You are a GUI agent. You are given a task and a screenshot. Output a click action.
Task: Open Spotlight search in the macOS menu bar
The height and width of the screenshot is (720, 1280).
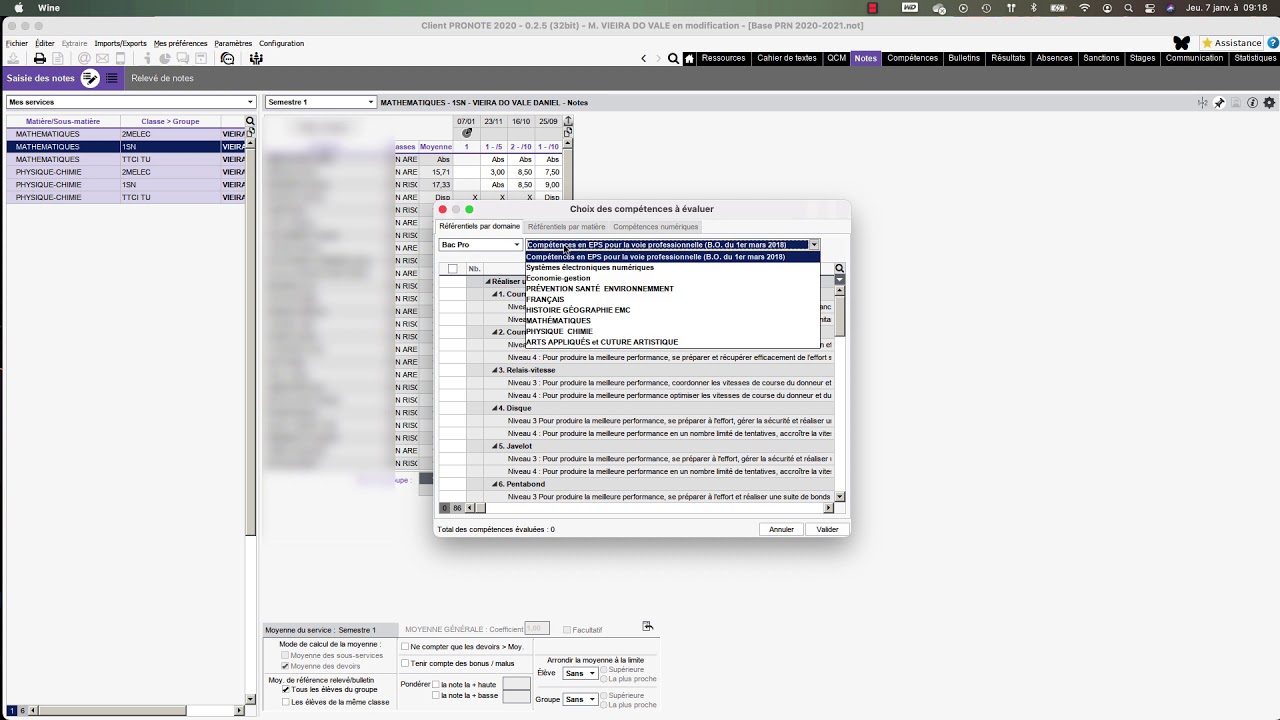click(1128, 8)
